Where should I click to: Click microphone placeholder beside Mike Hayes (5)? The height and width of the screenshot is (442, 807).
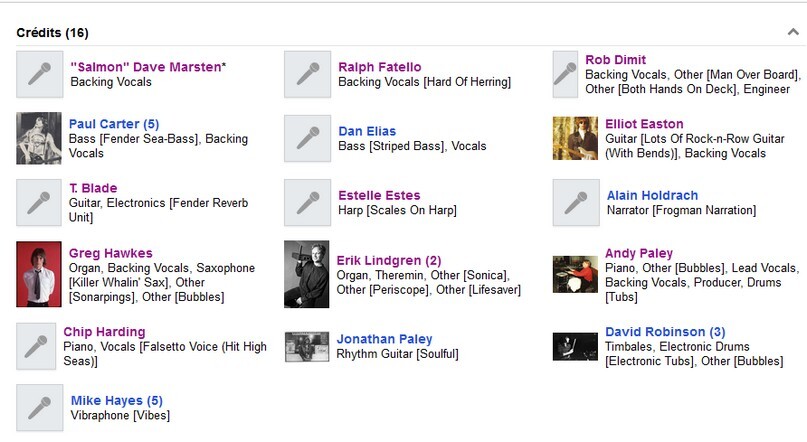click(40, 408)
